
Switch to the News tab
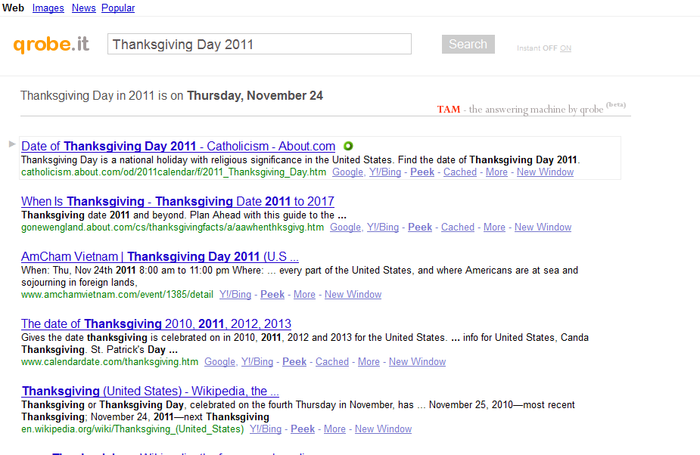(83, 8)
